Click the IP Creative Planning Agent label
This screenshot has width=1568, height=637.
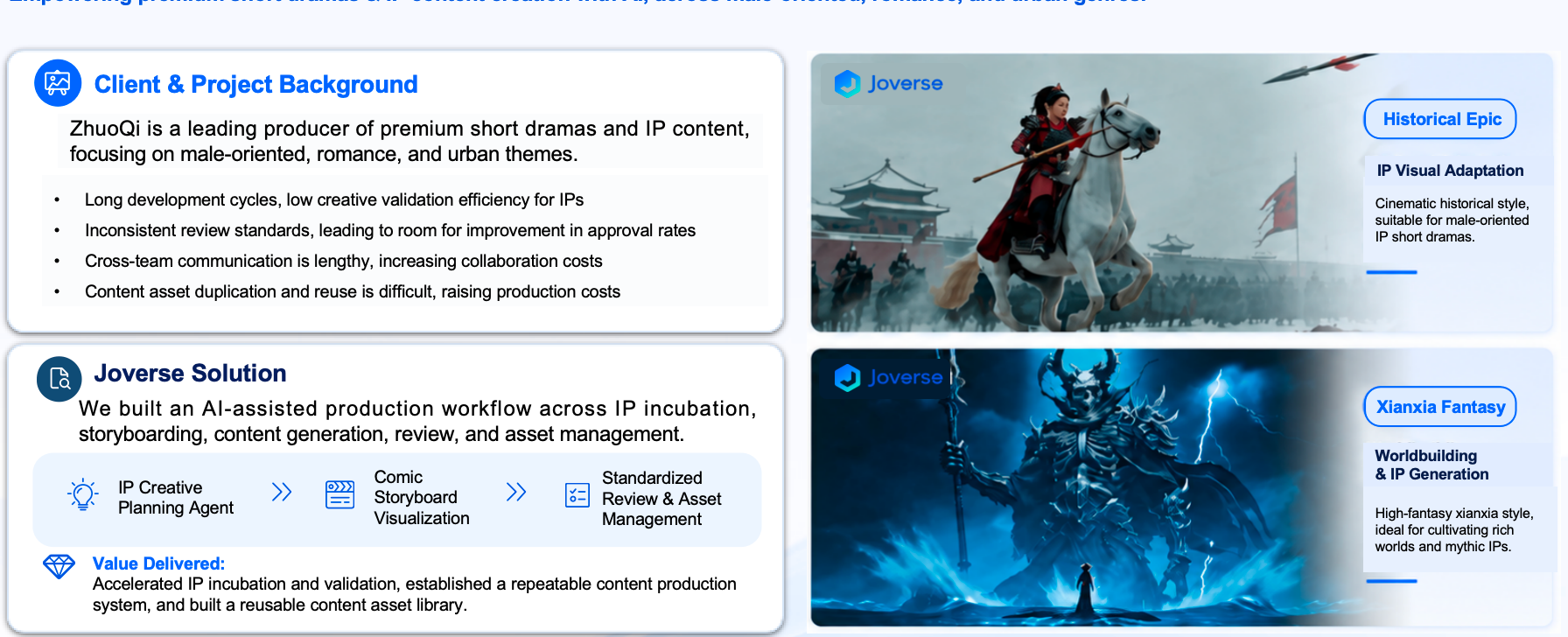[176, 497]
